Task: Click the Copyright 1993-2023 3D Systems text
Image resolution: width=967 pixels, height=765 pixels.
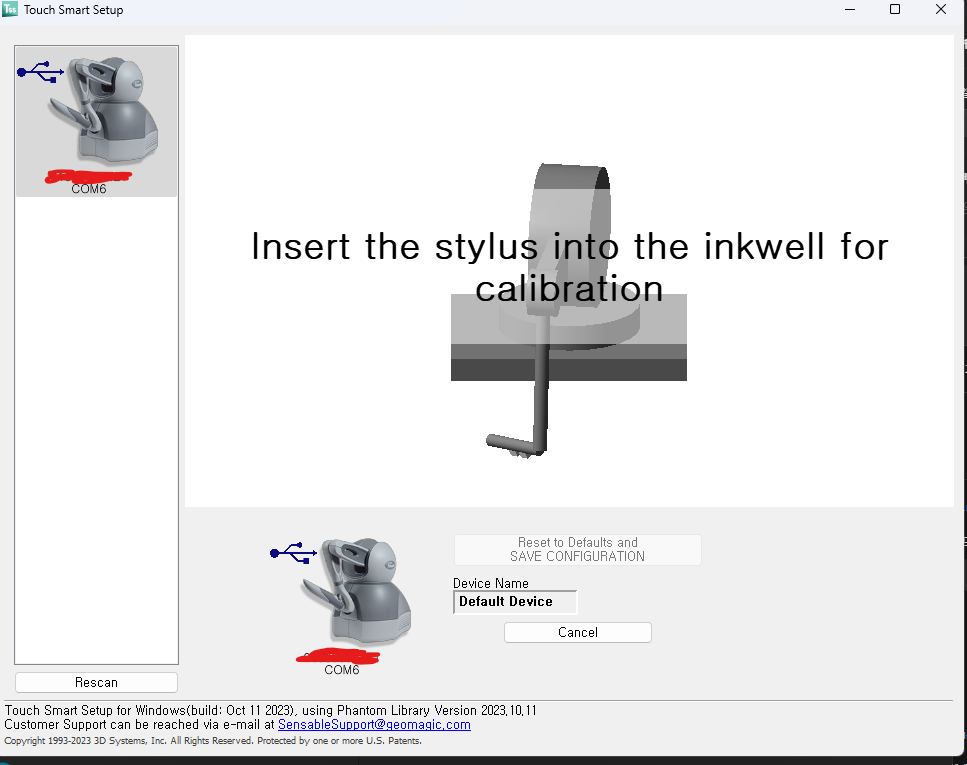Action: [x=213, y=740]
